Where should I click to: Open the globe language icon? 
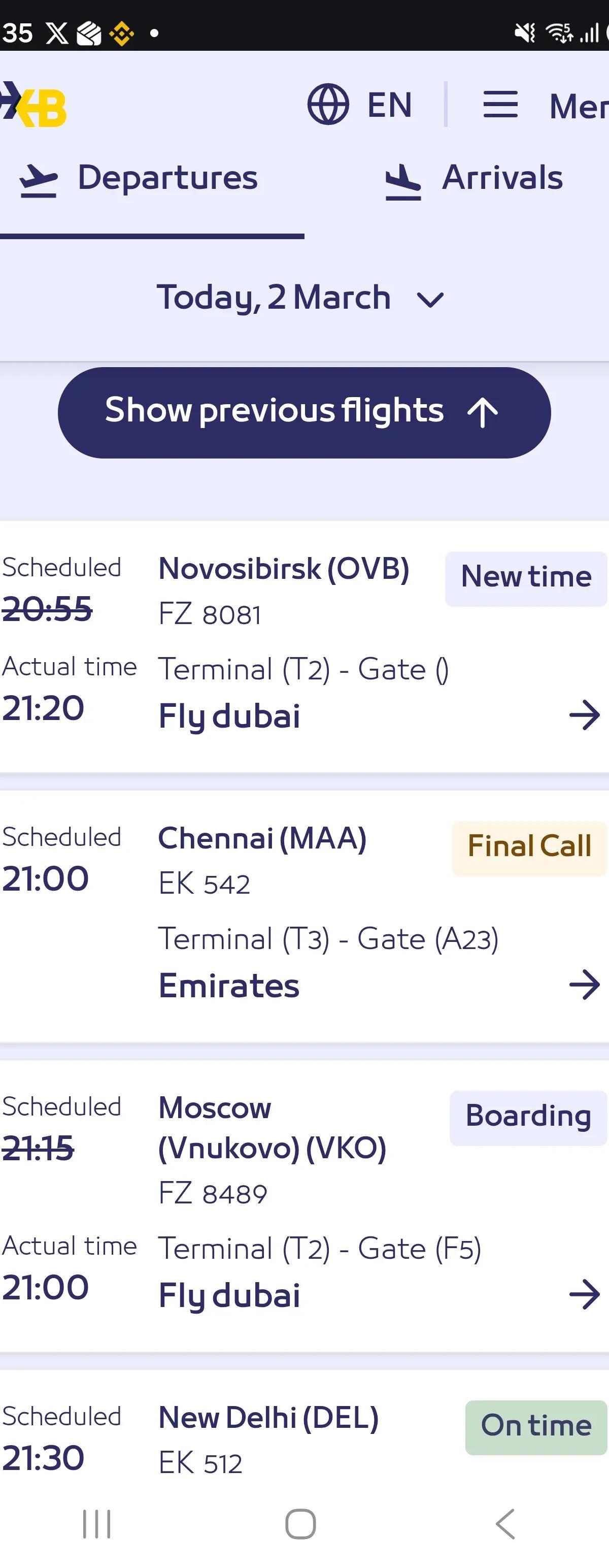(x=328, y=104)
